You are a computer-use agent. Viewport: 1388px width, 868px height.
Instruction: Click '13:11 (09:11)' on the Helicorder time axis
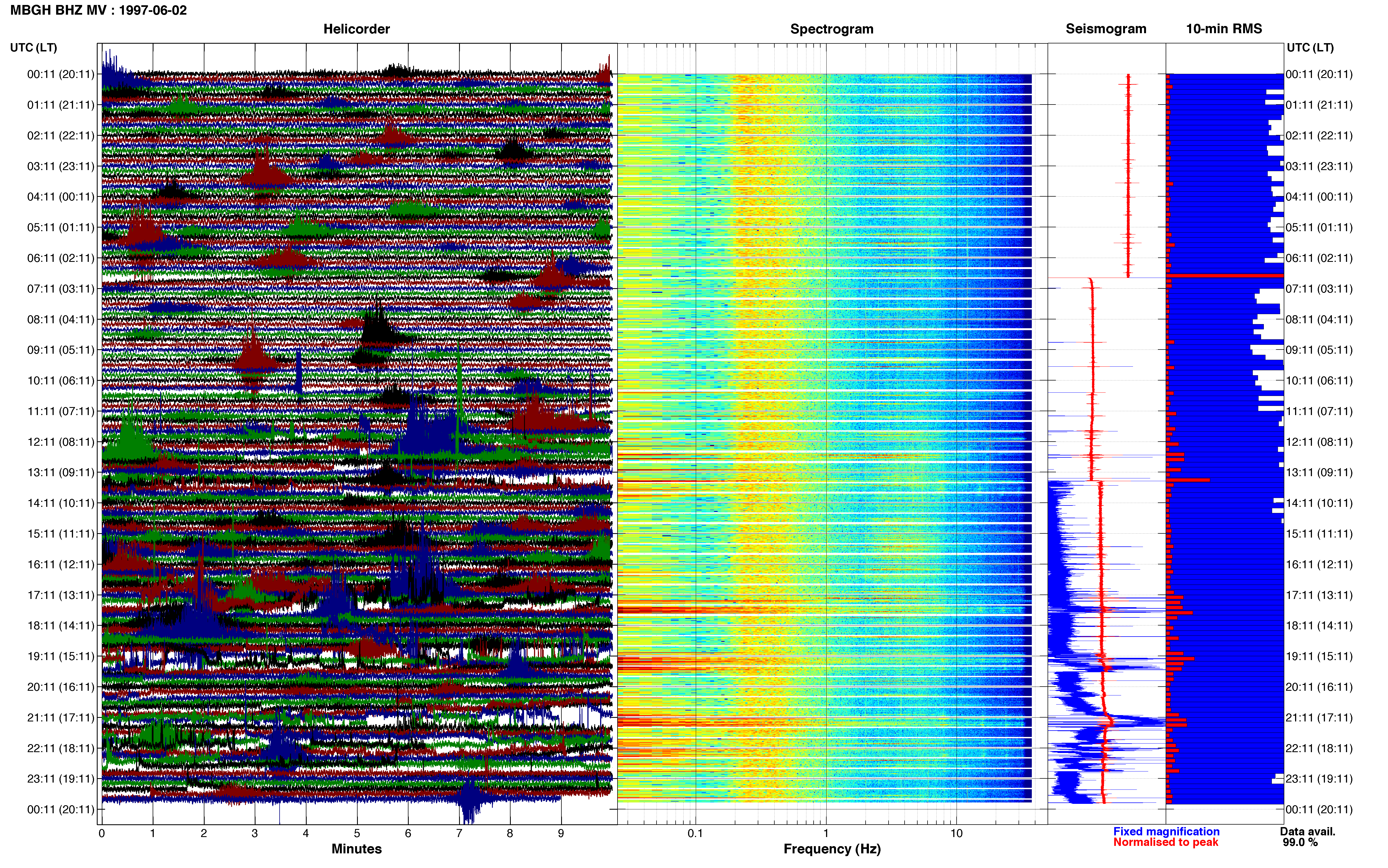pos(61,473)
